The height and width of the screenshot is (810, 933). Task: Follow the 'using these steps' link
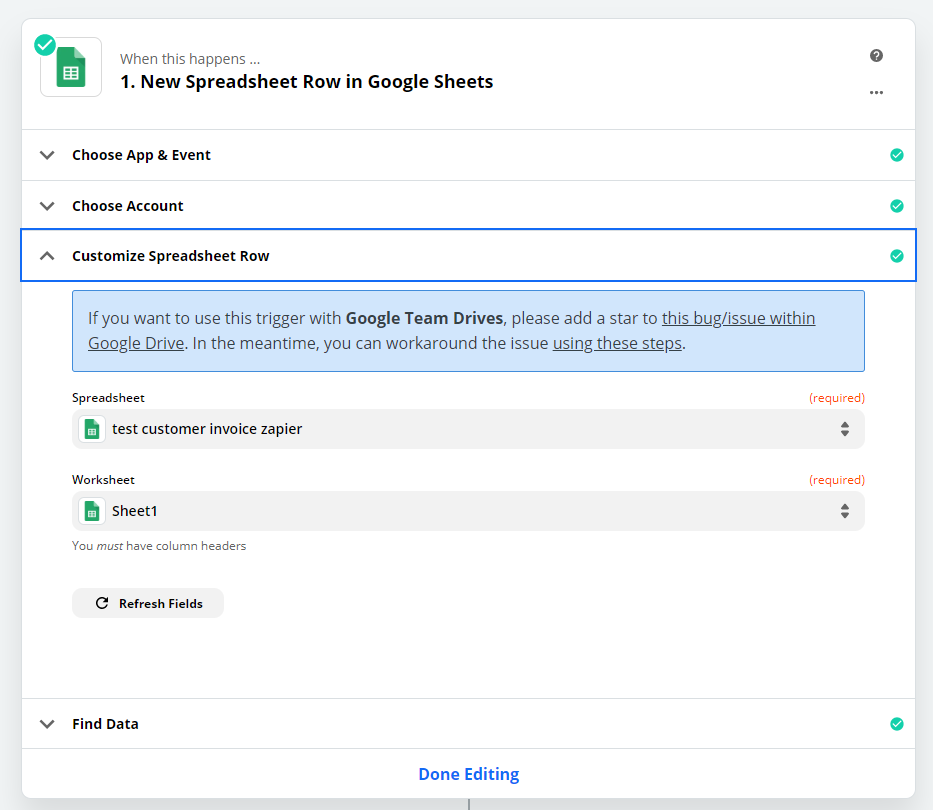point(617,343)
